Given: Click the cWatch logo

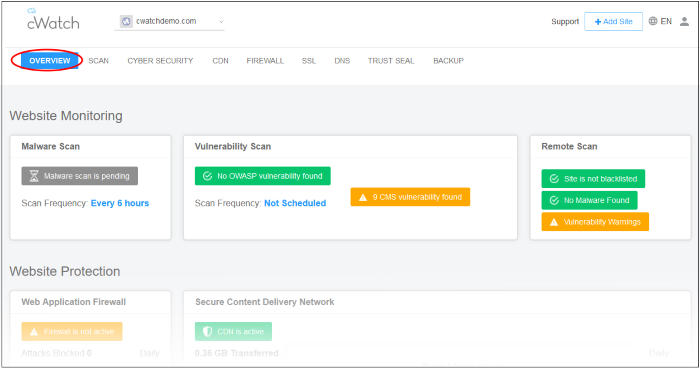Looking at the screenshot, I should tap(53, 20).
